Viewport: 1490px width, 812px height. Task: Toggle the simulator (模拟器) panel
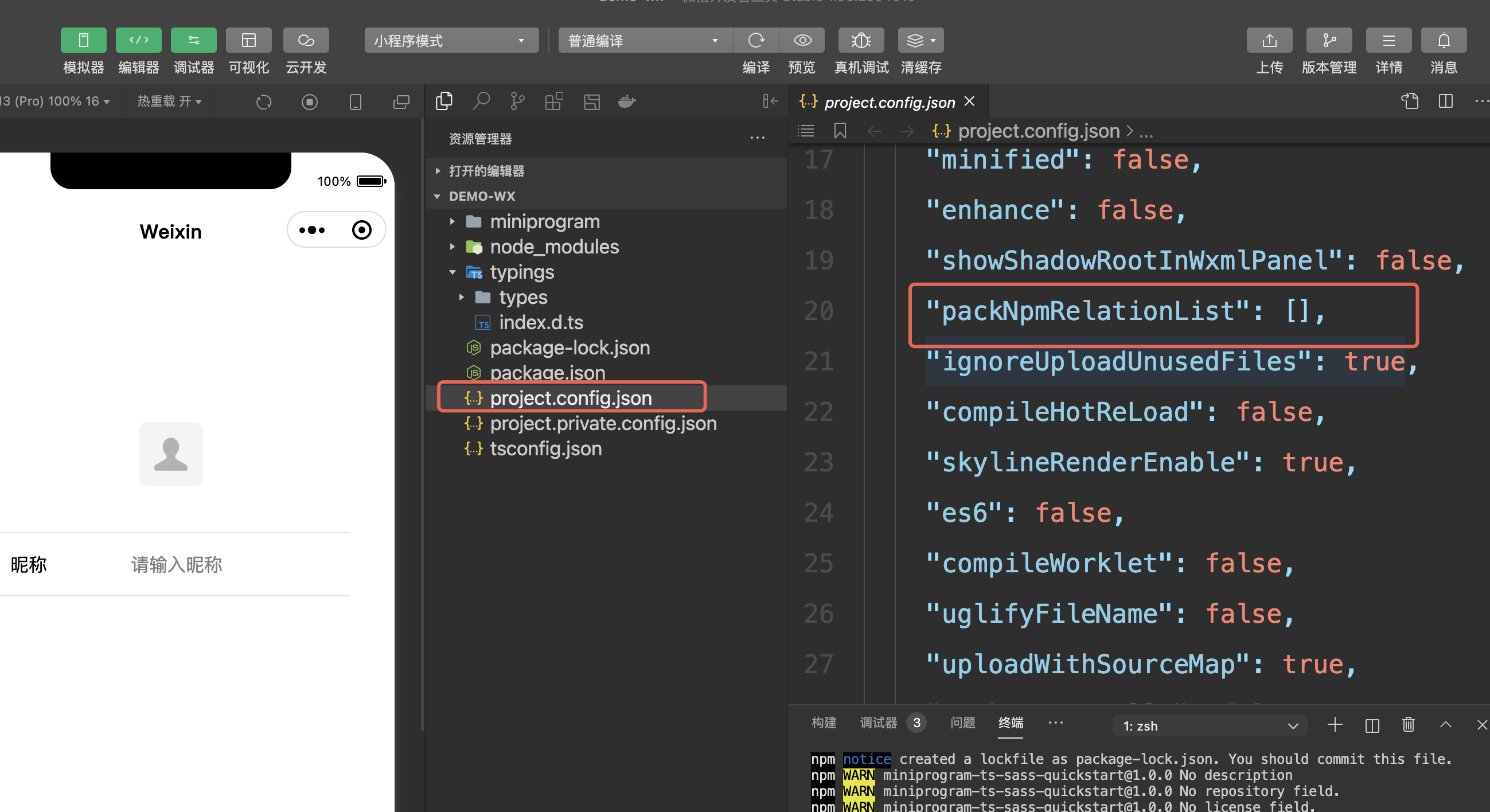[x=83, y=41]
